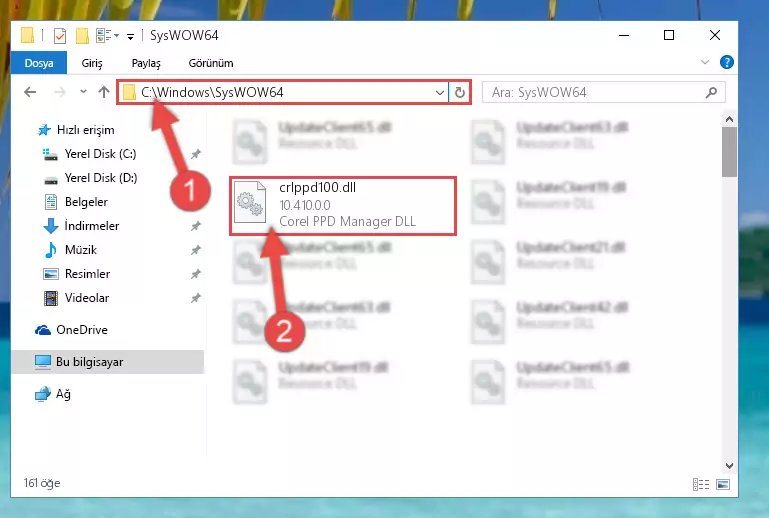
Task: Switch to large thumbnails view in status bar
Action: click(723, 485)
